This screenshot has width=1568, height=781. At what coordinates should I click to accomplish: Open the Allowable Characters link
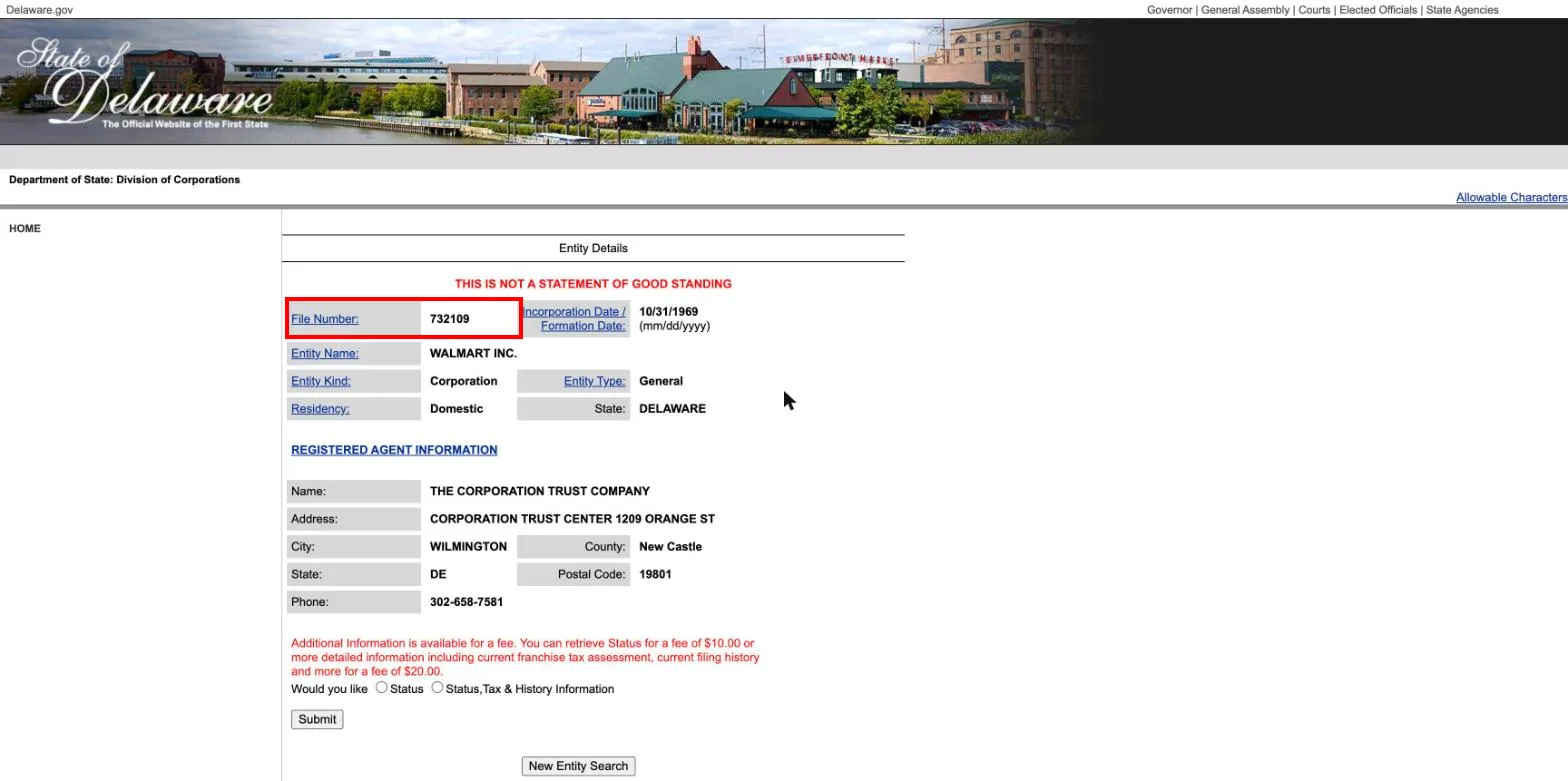tap(1511, 198)
